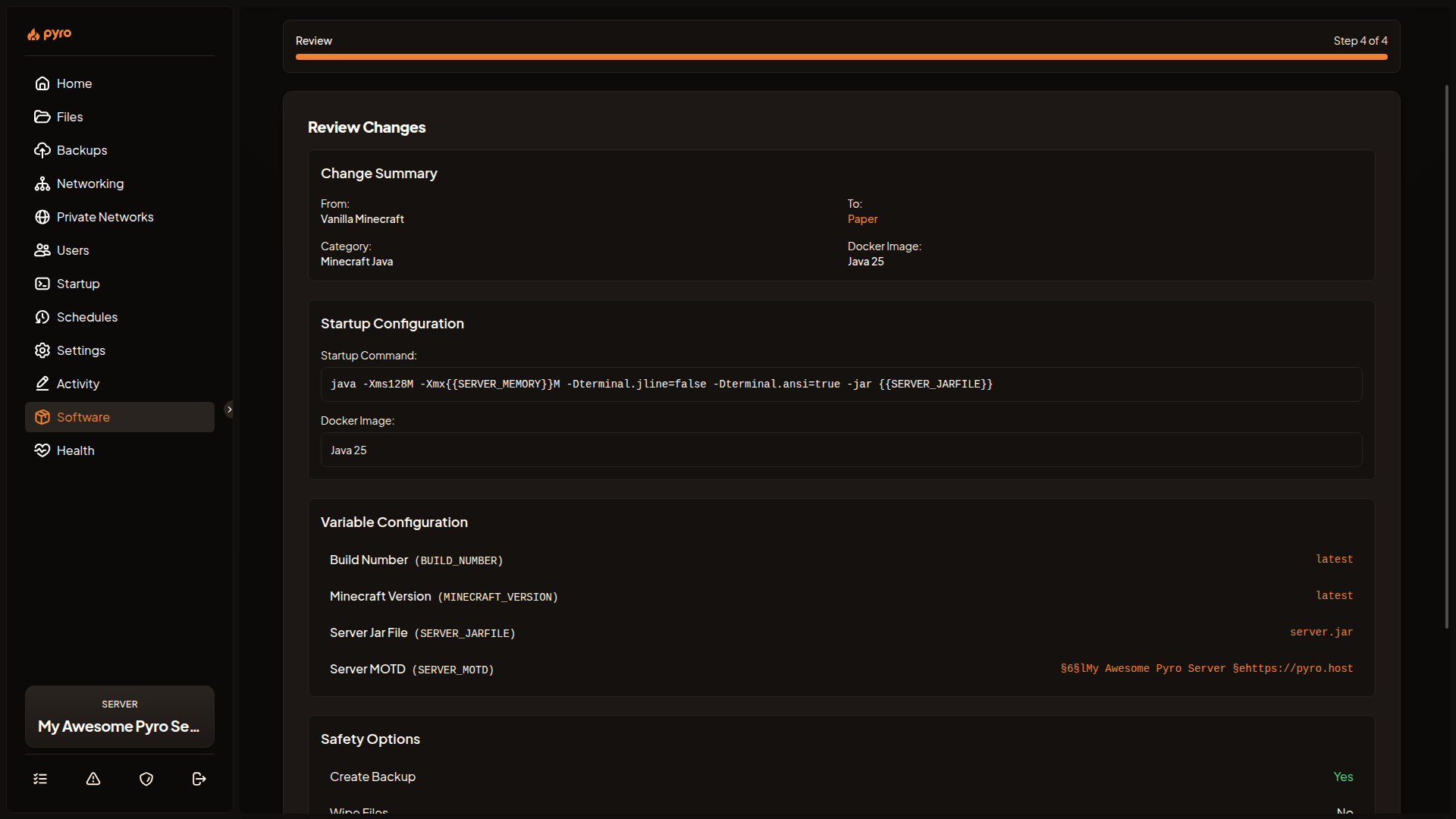Viewport: 1456px width, 819px height.
Task: Open the Startup section
Action: pos(120,284)
